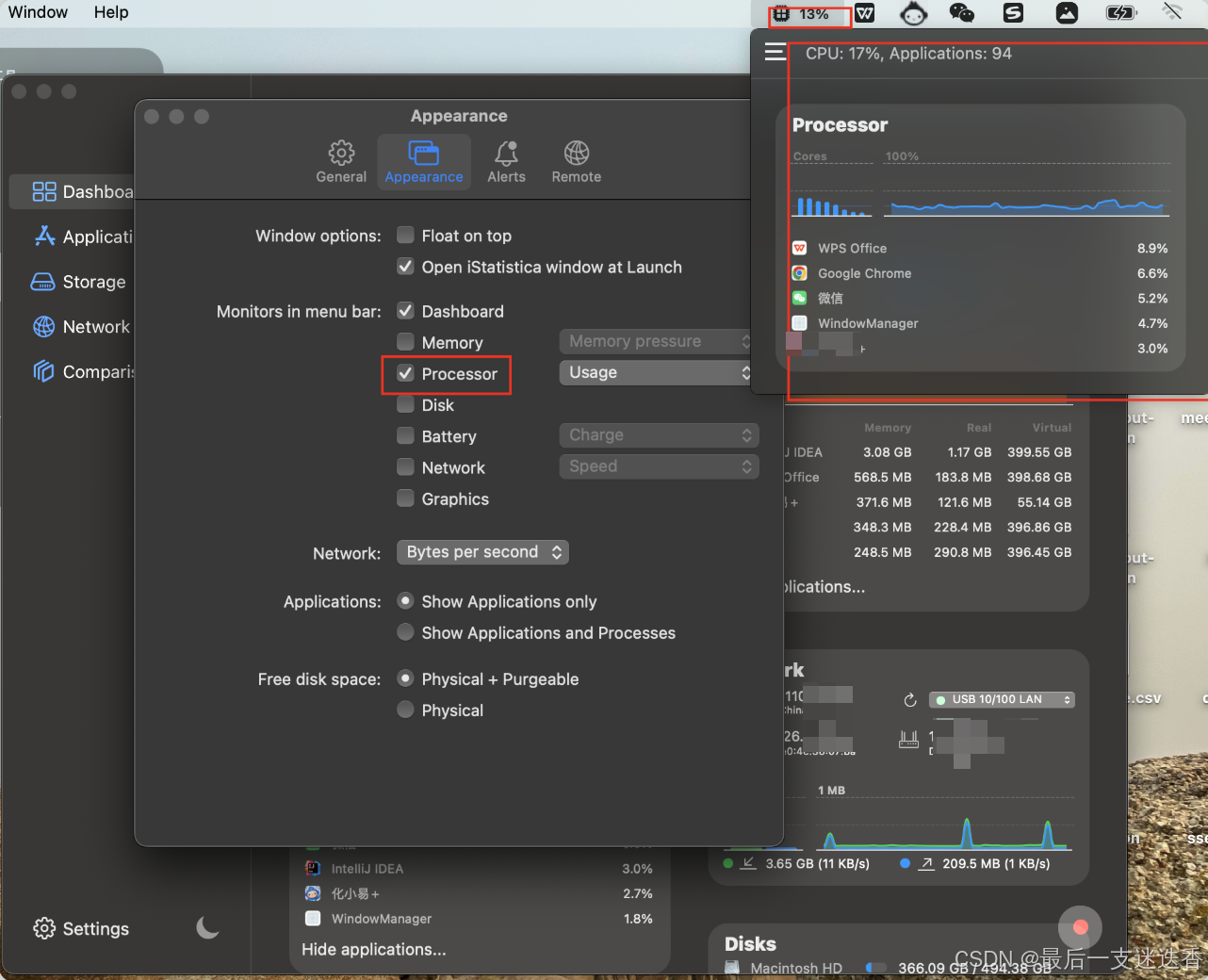
Task: Open the Help menu
Action: (x=111, y=12)
